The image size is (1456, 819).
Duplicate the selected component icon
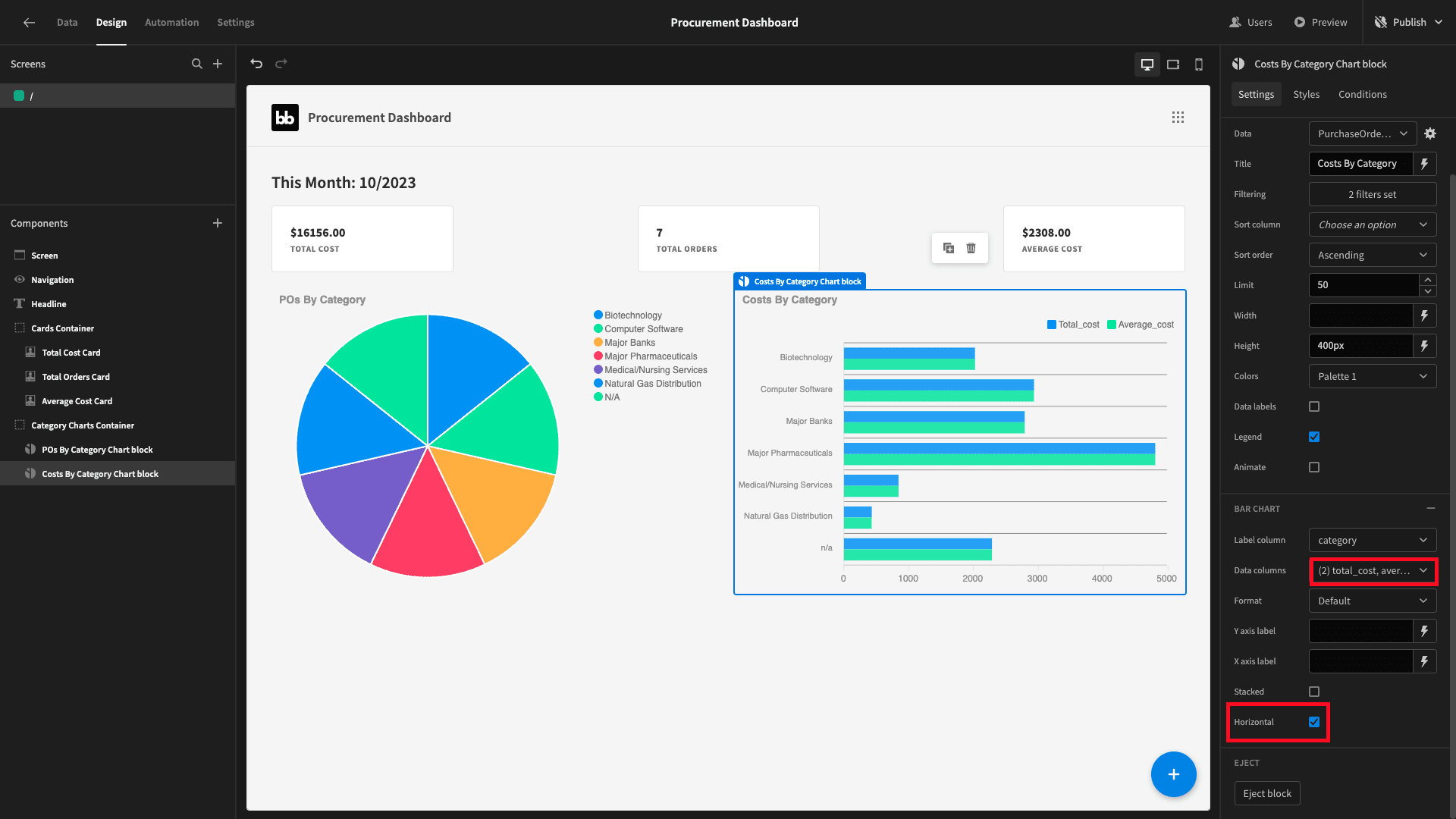pyautogui.click(x=949, y=248)
